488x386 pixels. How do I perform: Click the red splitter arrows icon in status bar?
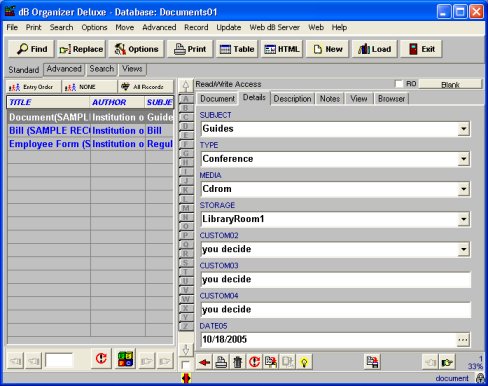(x=186, y=378)
